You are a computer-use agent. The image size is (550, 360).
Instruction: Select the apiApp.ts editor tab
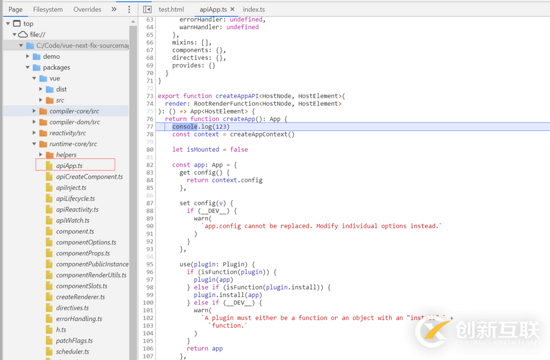click(x=213, y=9)
